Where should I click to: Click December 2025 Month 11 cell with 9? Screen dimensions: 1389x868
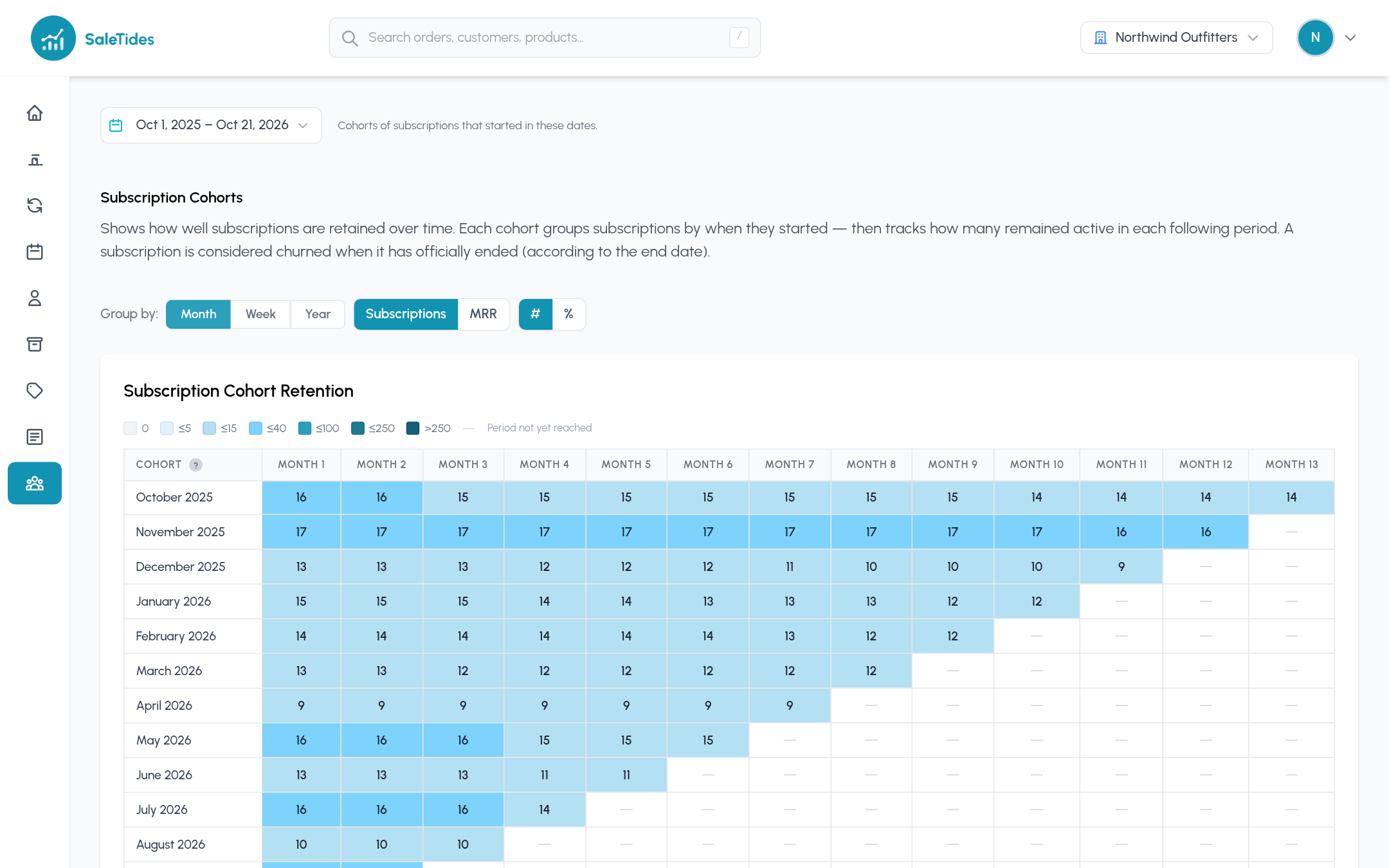click(1121, 567)
